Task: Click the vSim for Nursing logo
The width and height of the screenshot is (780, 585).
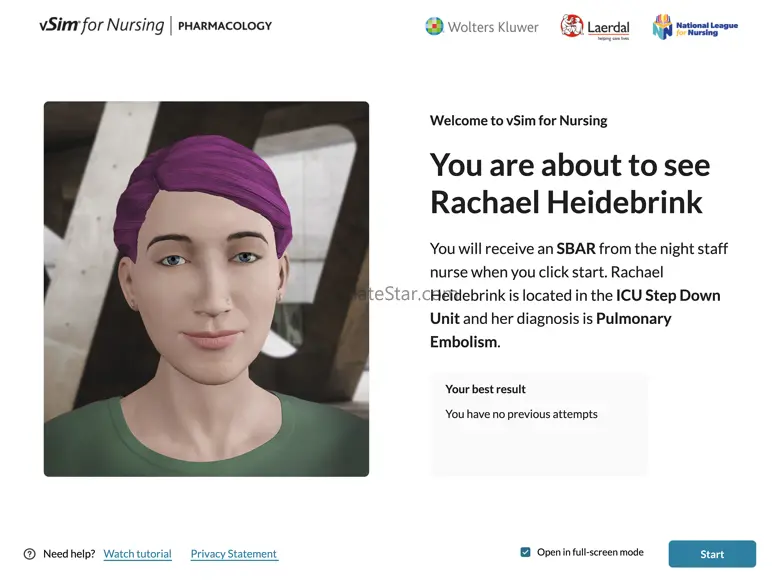Action: [101, 25]
